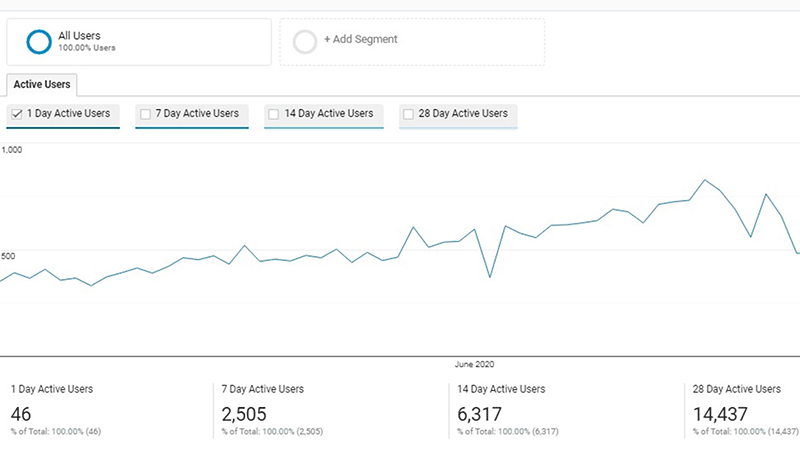Click the 14 Day Active Users metric heading
This screenshot has height=450, width=800.
pyautogui.click(x=501, y=389)
